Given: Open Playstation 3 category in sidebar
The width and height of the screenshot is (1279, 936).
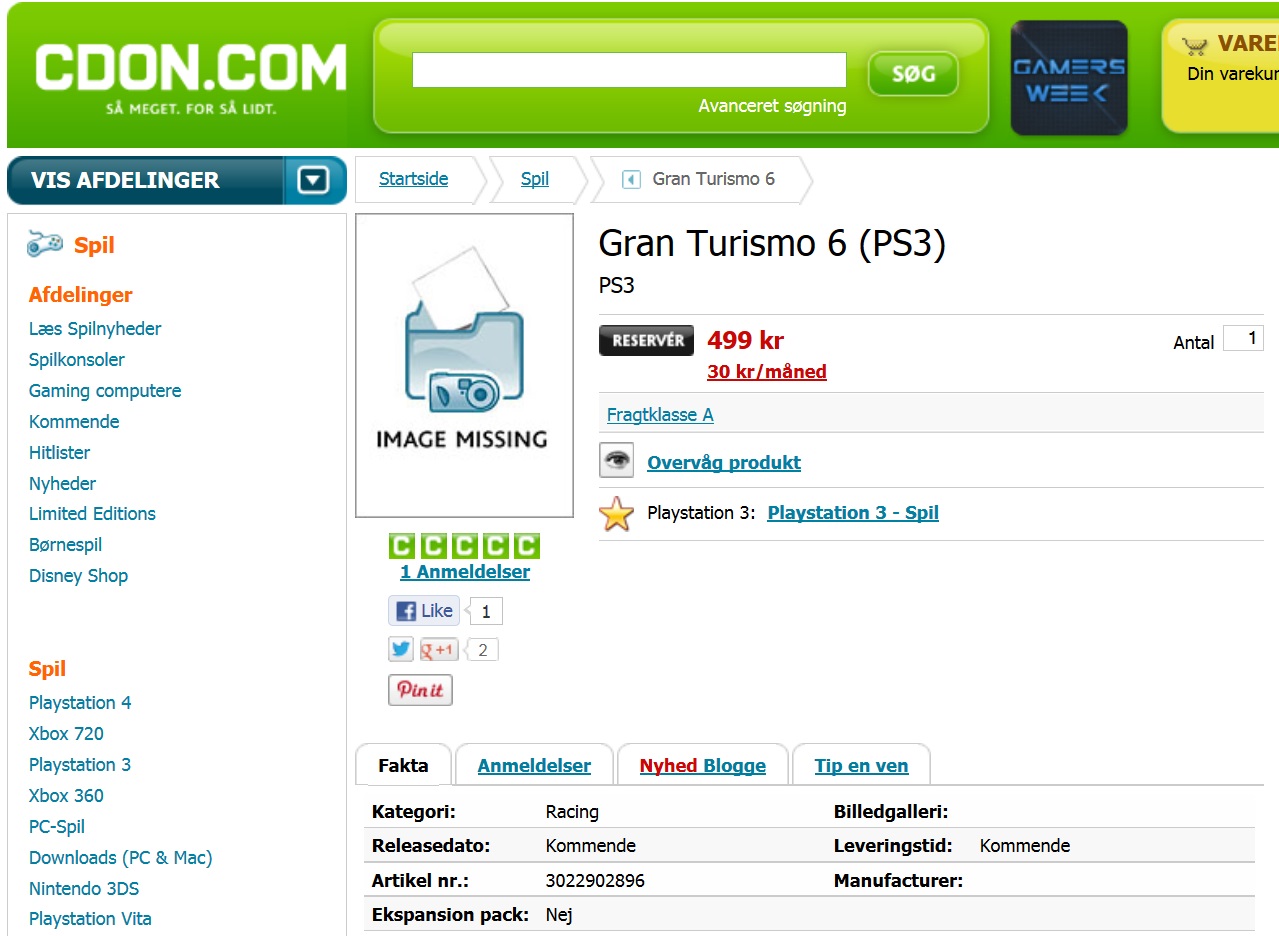Looking at the screenshot, I should click(80, 765).
